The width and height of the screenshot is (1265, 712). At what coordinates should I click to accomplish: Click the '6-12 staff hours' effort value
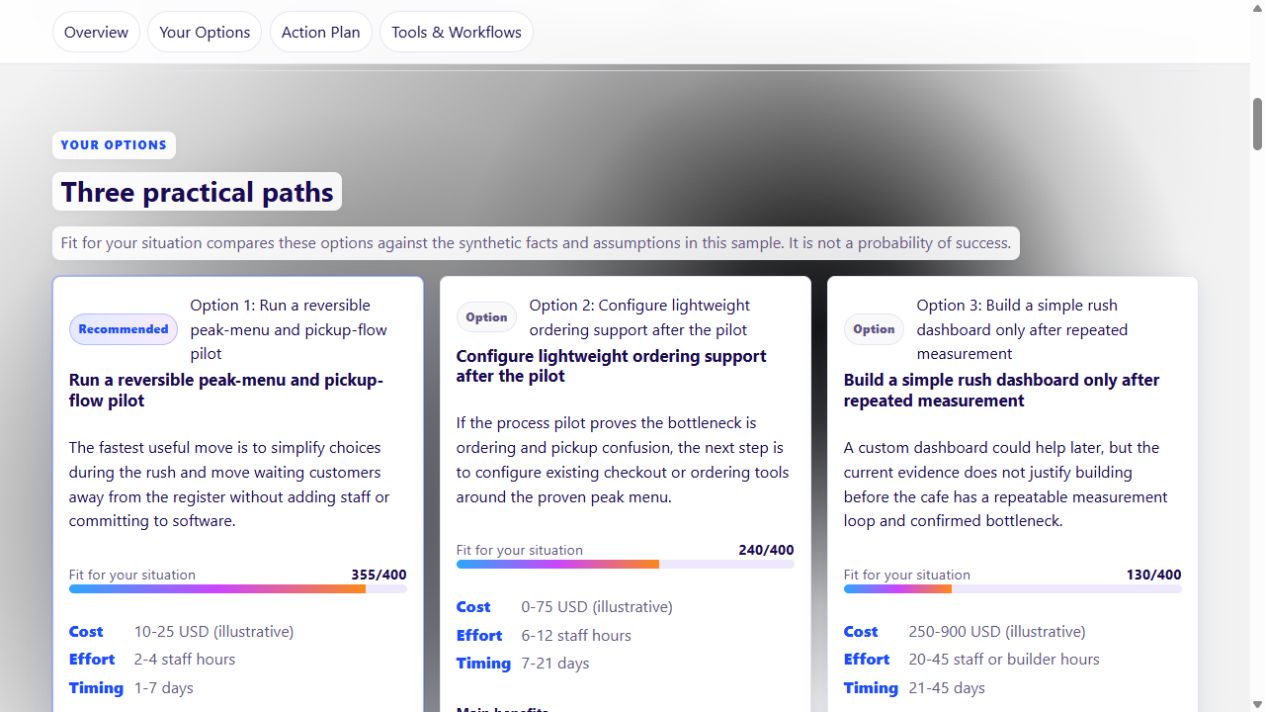pyautogui.click(x=576, y=635)
